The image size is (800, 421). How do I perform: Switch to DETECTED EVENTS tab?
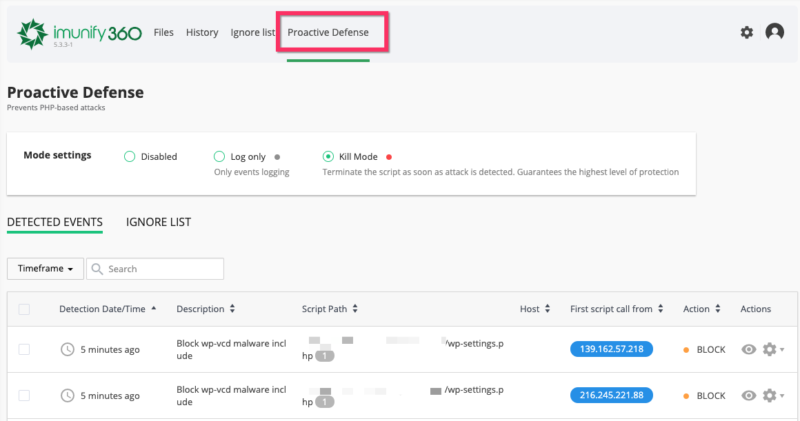55,222
